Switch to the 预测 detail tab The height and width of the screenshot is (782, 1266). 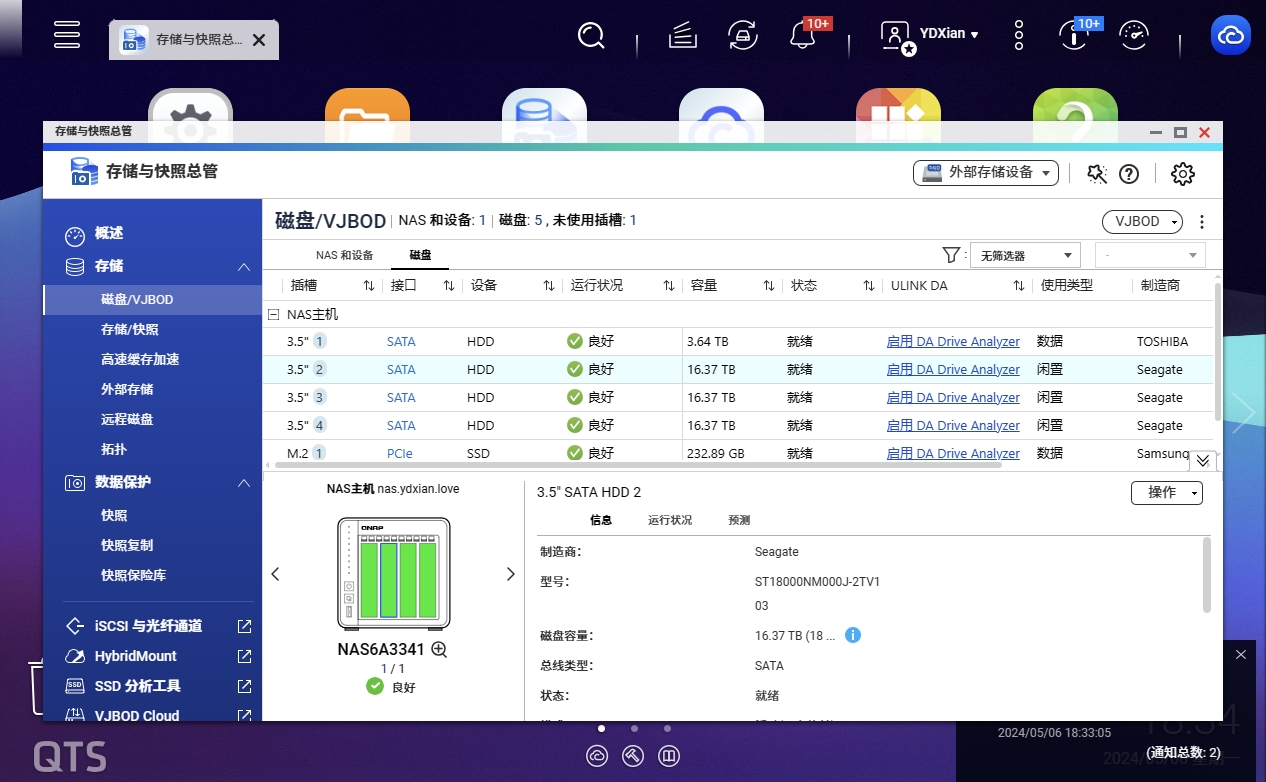[x=739, y=520]
